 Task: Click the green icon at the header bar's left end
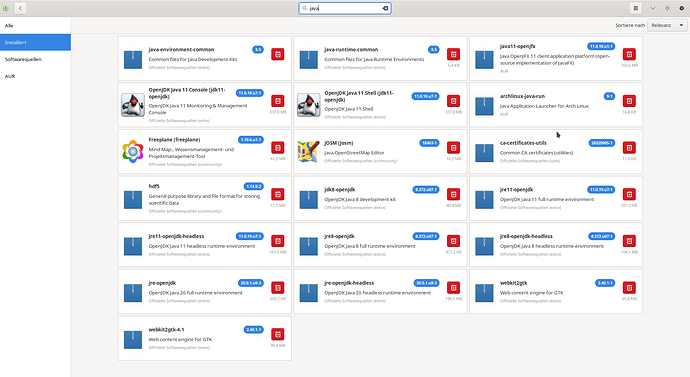[x=6, y=8]
